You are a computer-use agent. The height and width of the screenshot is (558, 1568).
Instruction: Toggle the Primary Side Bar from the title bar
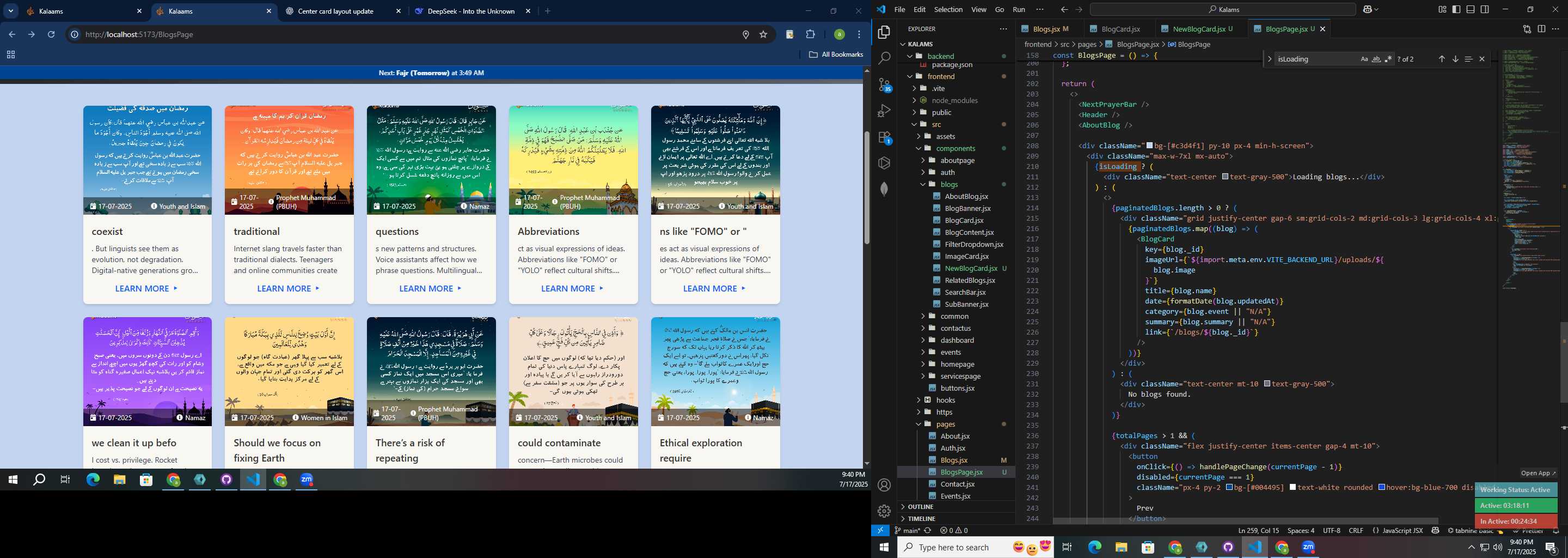click(1456, 9)
